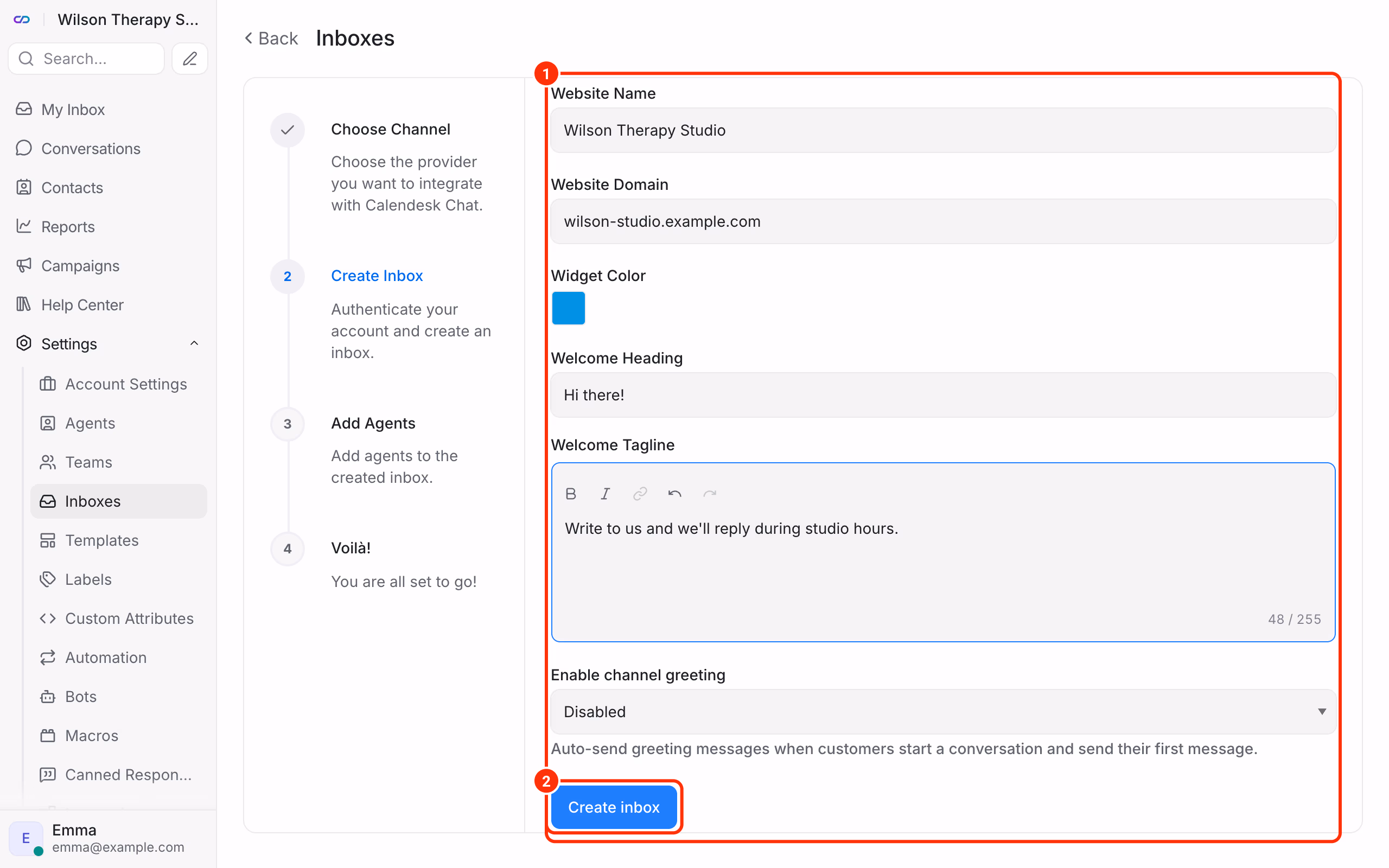This screenshot has height=868, width=1389.
Task: Open Custom Attributes settings
Action: (x=118, y=618)
